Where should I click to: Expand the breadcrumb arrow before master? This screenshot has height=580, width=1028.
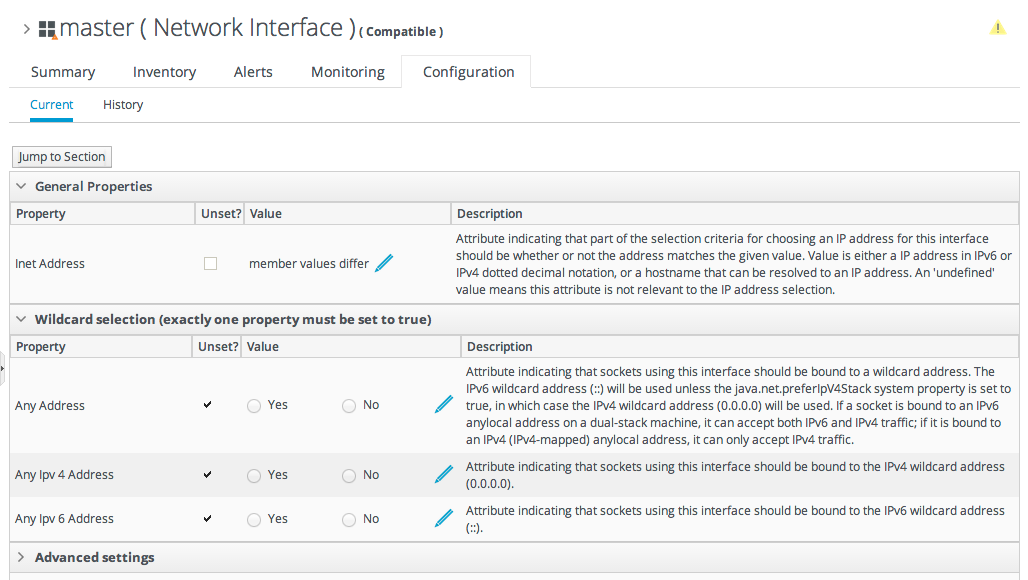[26, 30]
